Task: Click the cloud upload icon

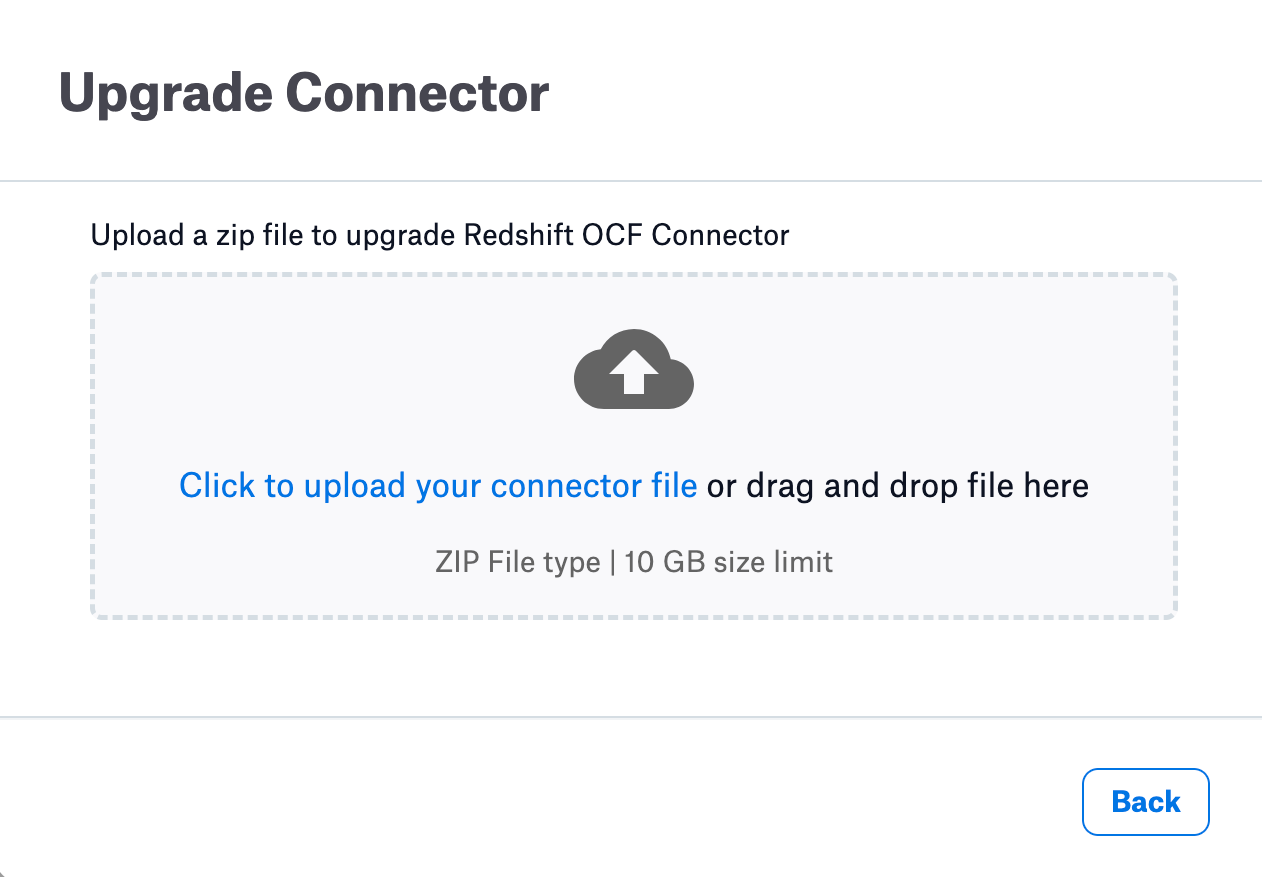Action: (634, 368)
